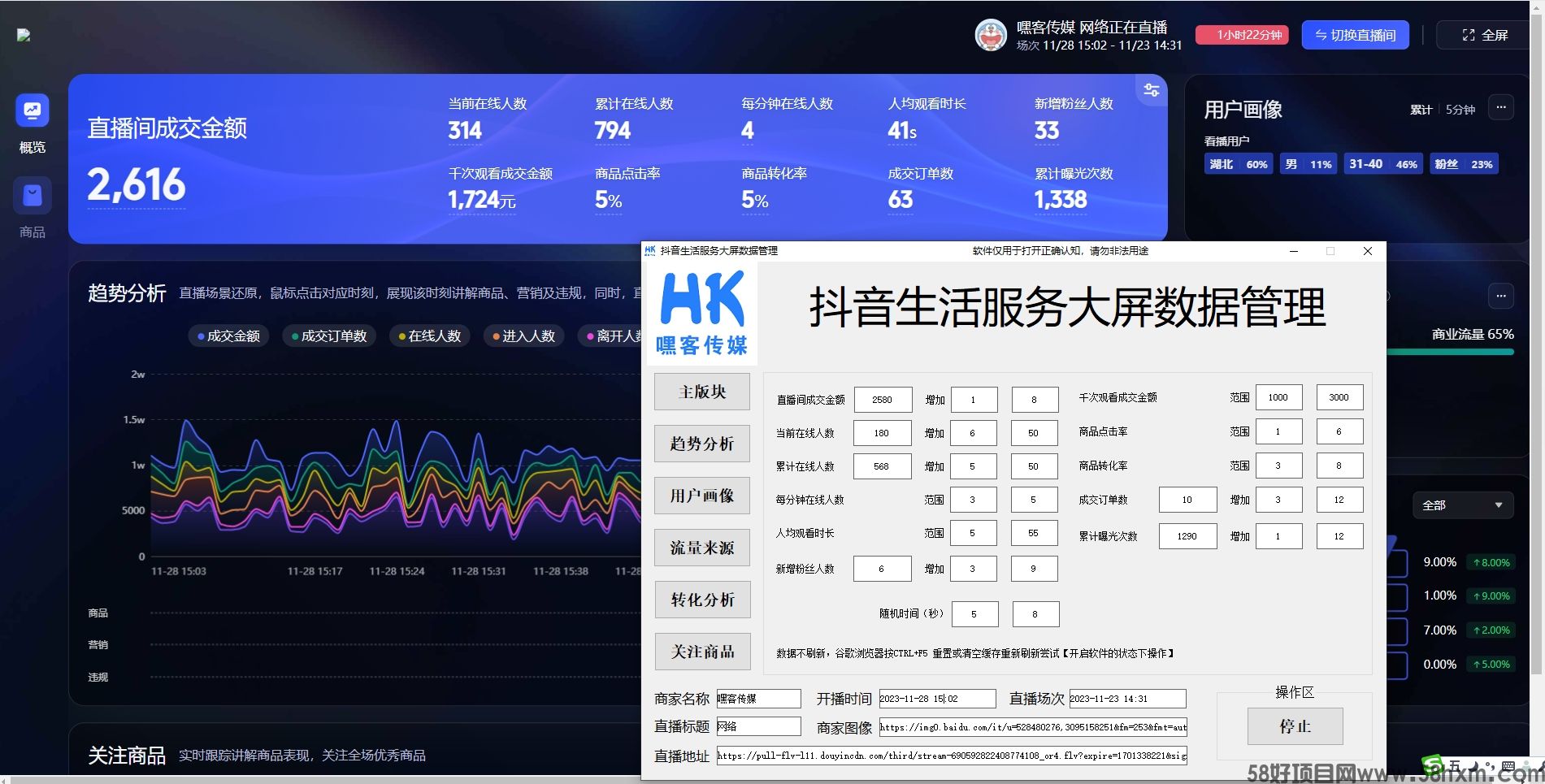The width and height of the screenshot is (1545, 784).
Task: Open the more options button in 用户画像 panel
Action: tap(1501, 107)
